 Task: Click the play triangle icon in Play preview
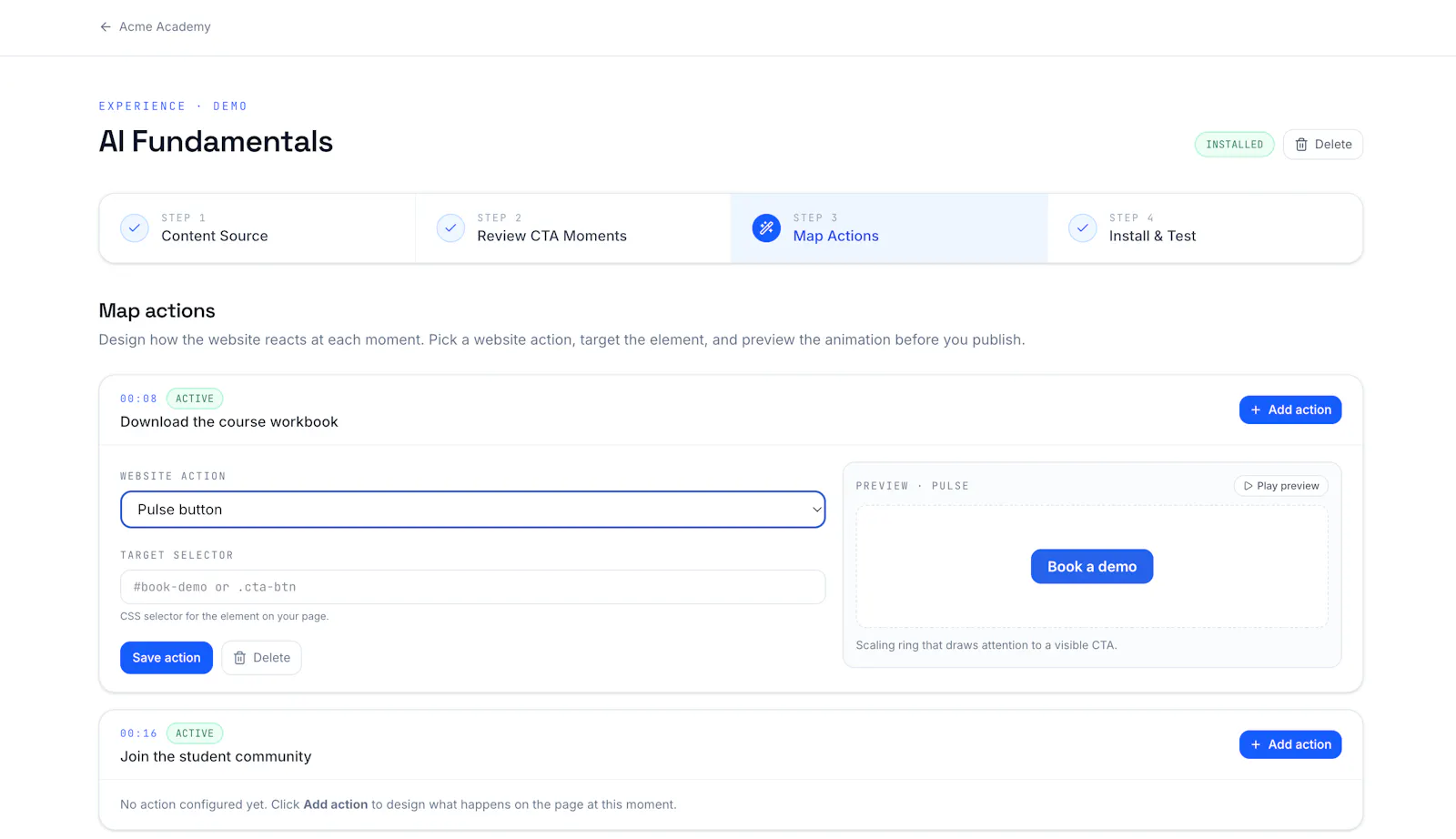coord(1249,486)
